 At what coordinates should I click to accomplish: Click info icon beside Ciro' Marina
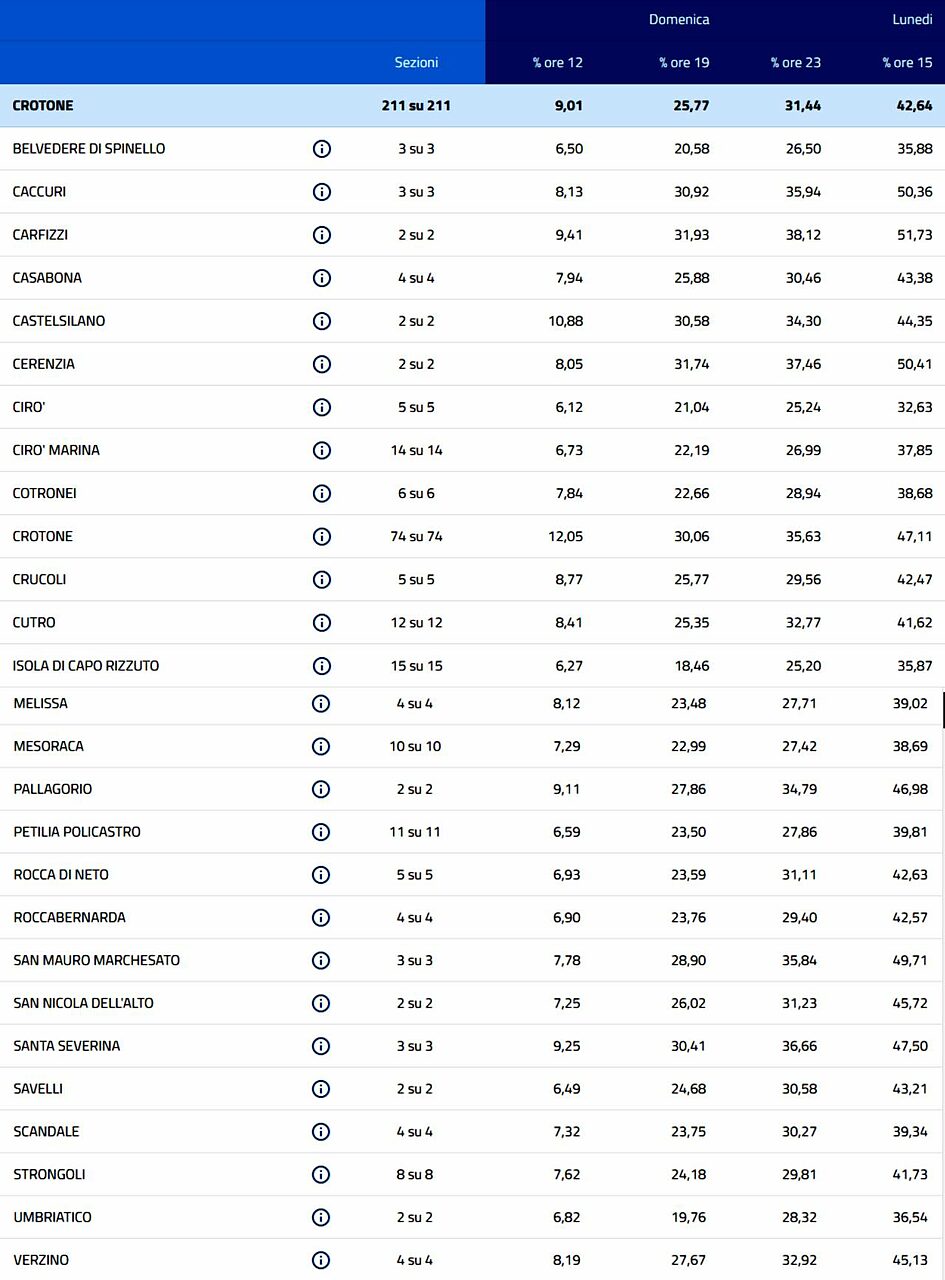(x=322, y=450)
